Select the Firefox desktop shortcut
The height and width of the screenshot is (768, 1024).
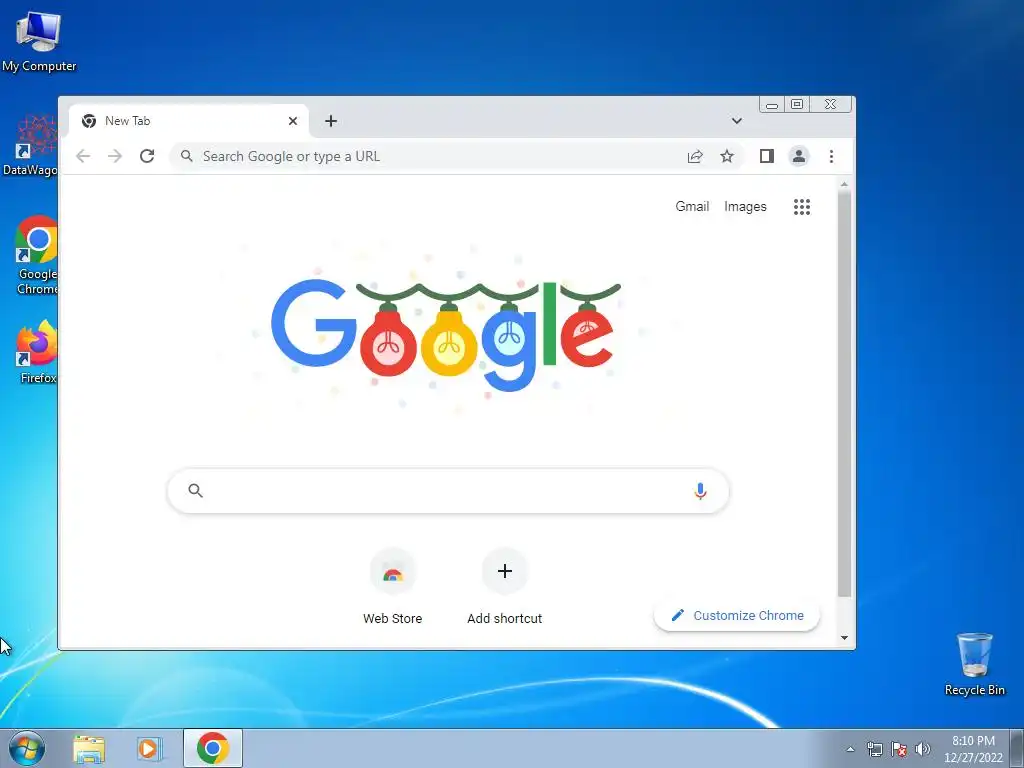[x=37, y=353]
